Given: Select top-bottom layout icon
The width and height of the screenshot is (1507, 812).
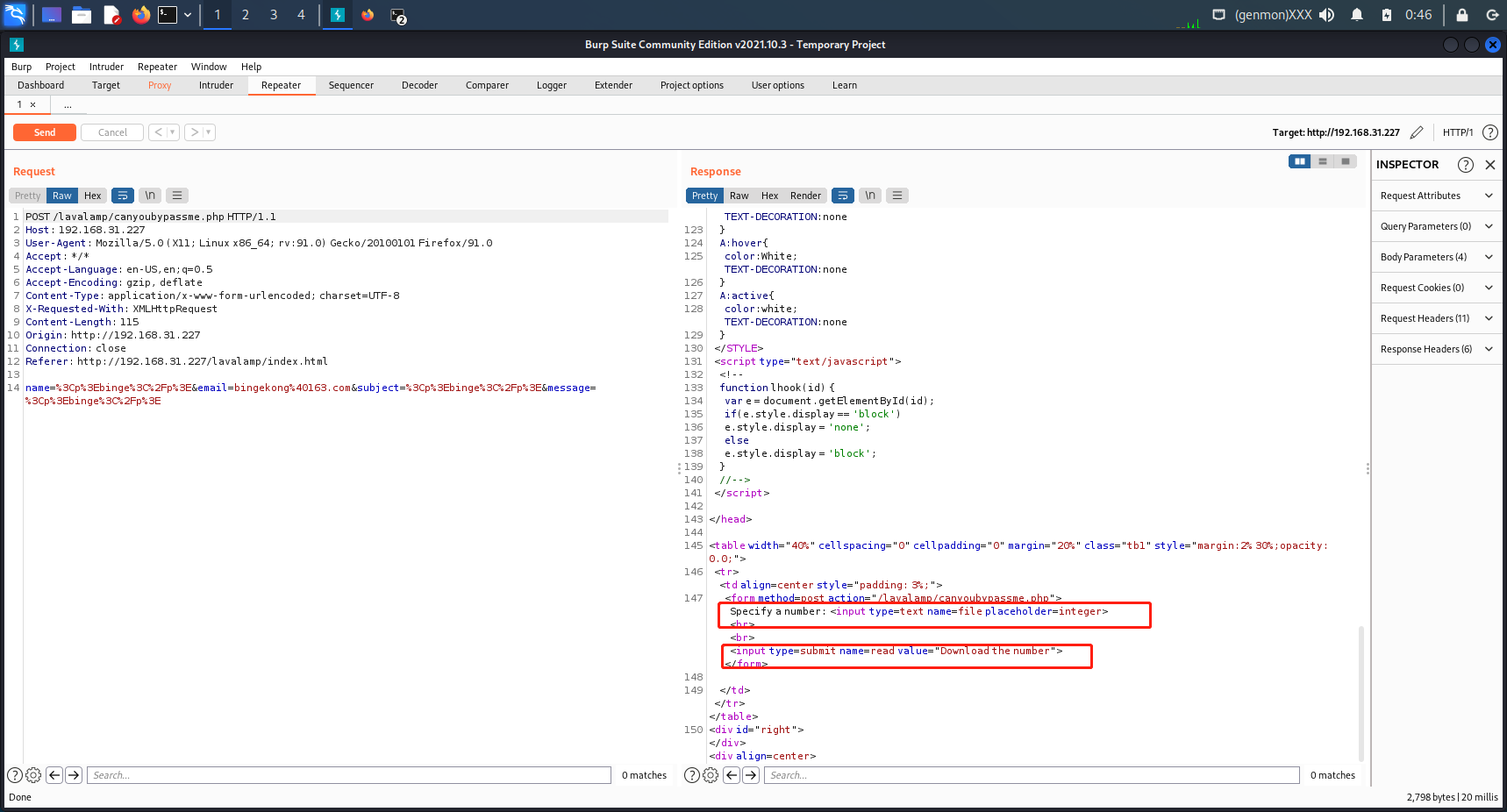Looking at the screenshot, I should [1322, 161].
